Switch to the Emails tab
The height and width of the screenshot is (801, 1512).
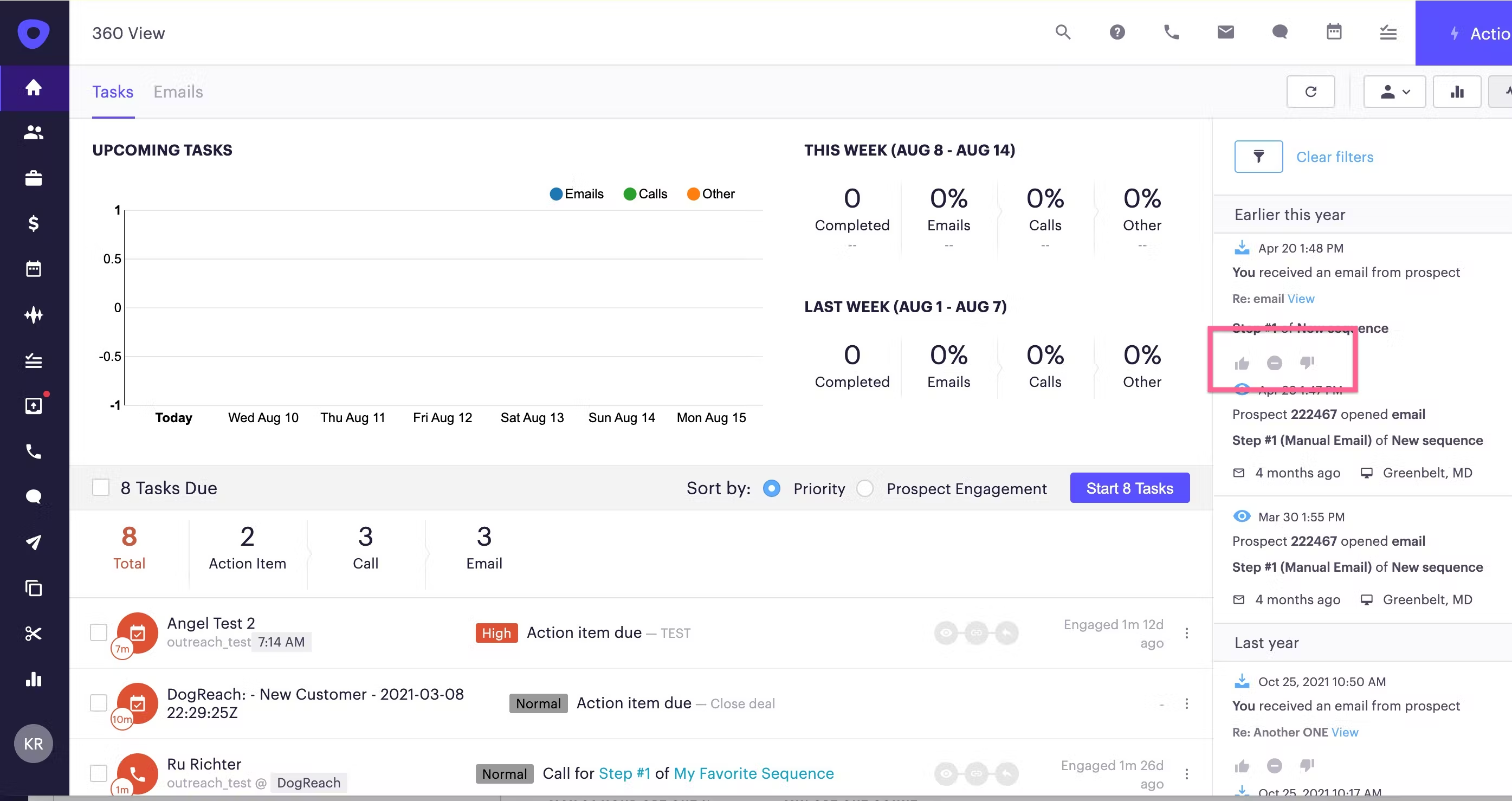click(x=178, y=92)
